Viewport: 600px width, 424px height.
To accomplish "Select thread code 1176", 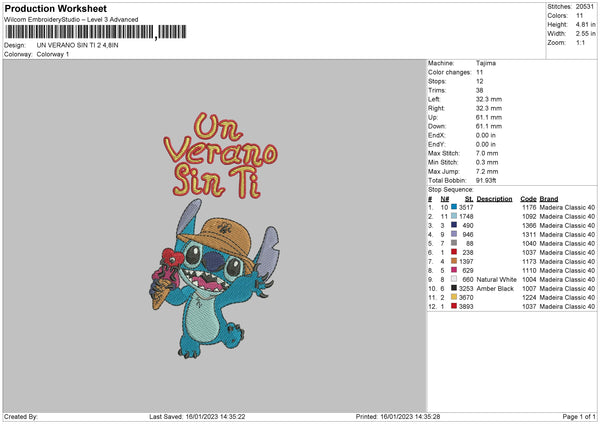I will 529,207.
